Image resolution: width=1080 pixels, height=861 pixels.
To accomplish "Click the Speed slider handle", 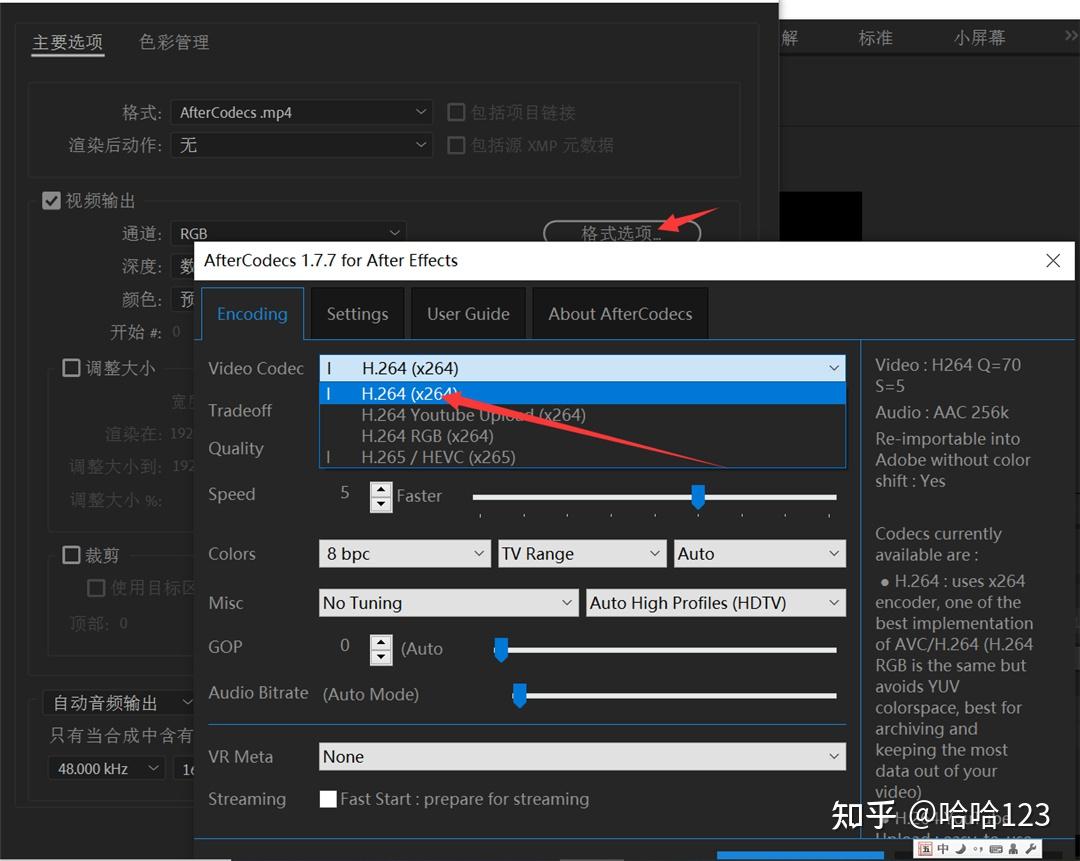I will [698, 496].
